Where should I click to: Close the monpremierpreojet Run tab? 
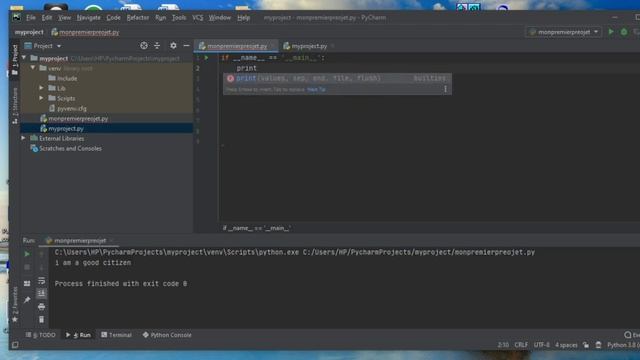click(111, 241)
